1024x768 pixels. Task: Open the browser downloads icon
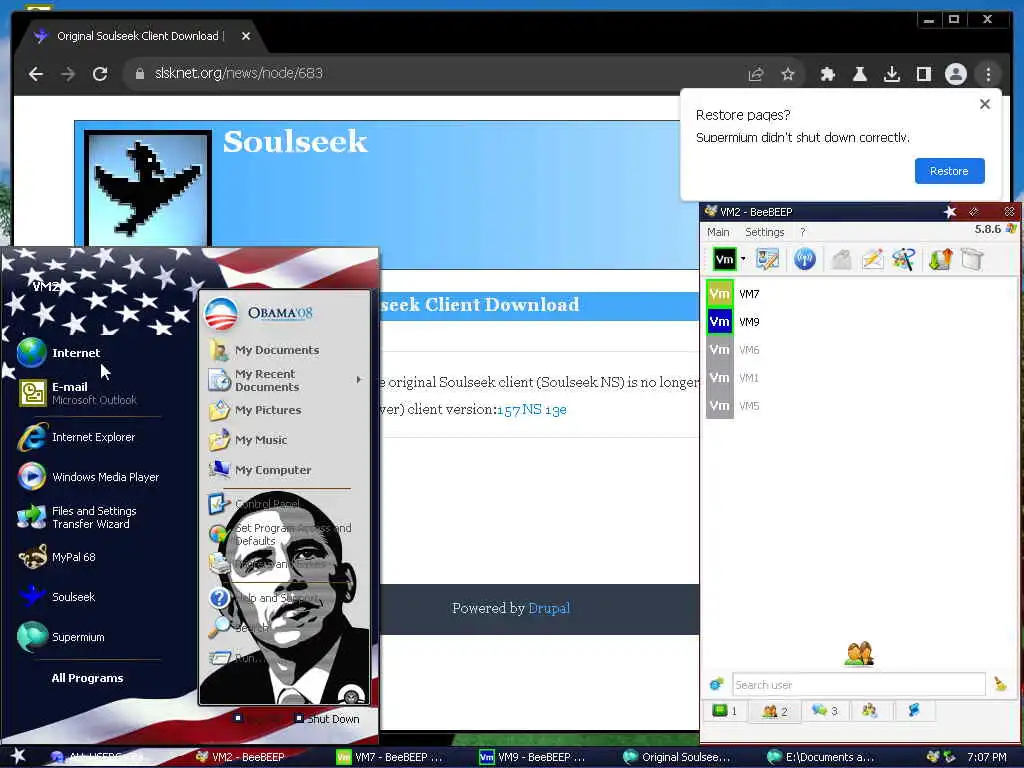click(891, 74)
